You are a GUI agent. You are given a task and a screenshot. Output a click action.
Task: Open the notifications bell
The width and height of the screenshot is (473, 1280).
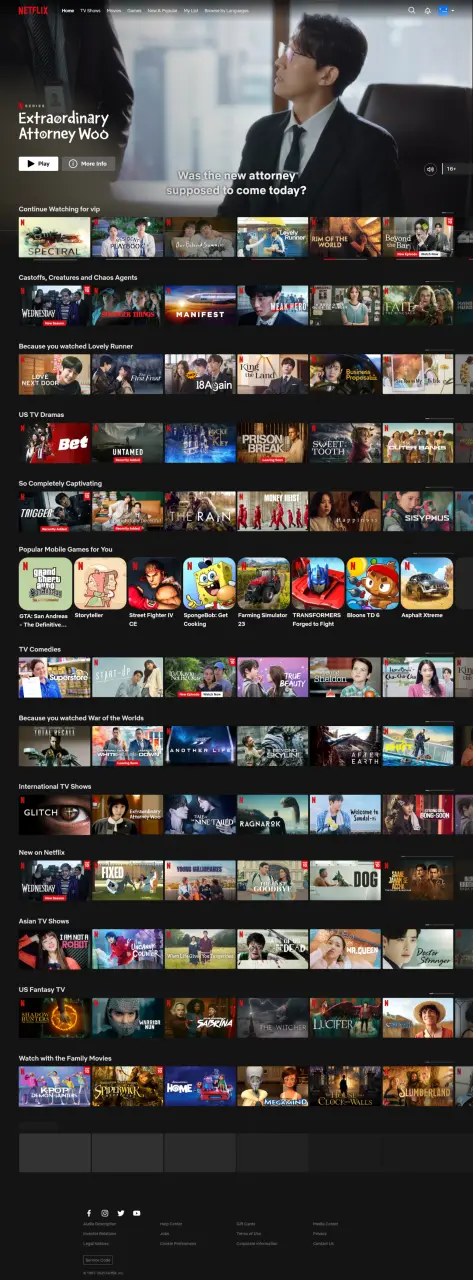click(x=428, y=10)
